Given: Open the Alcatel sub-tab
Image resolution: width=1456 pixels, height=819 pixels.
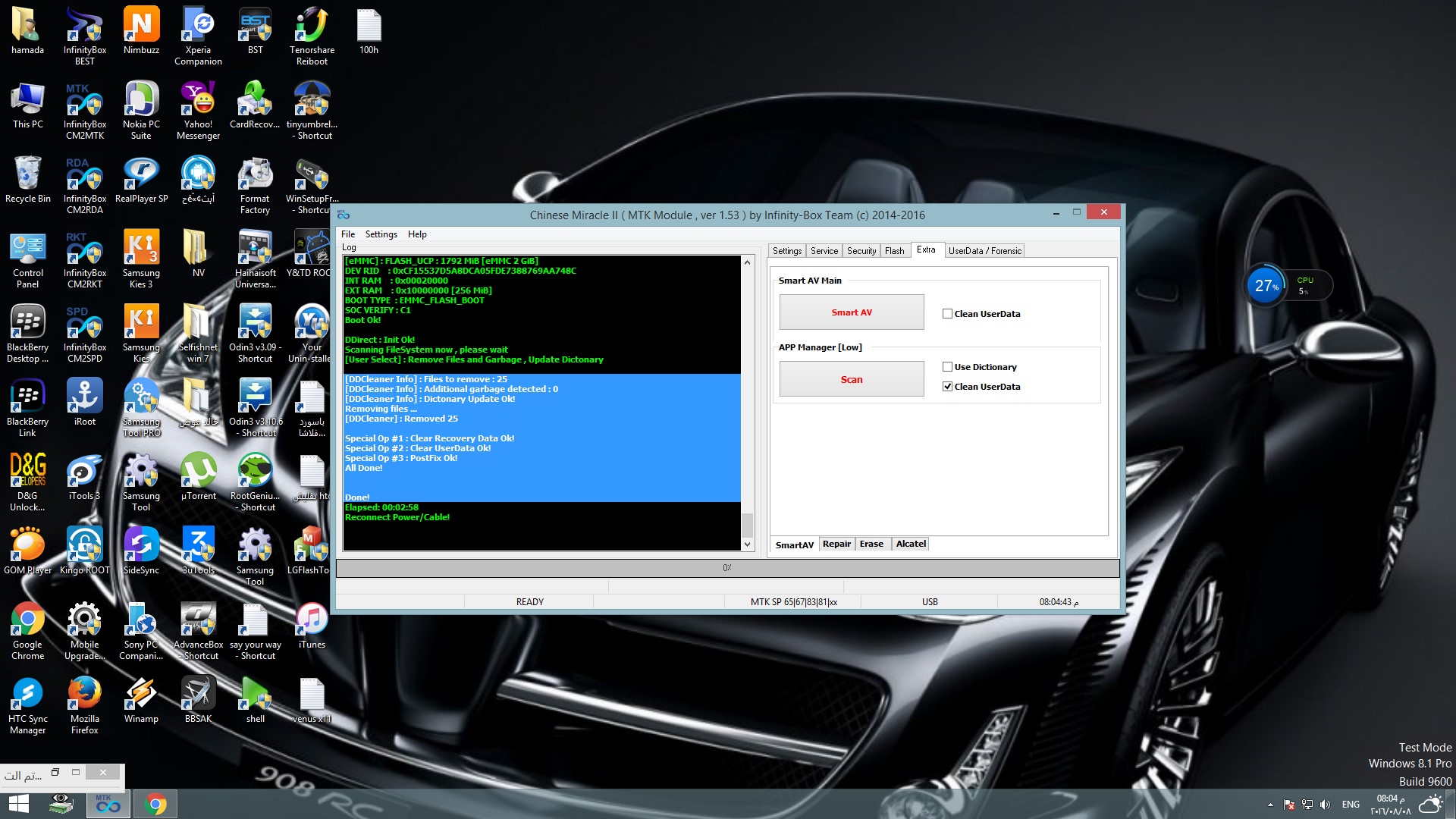Looking at the screenshot, I should [x=911, y=544].
